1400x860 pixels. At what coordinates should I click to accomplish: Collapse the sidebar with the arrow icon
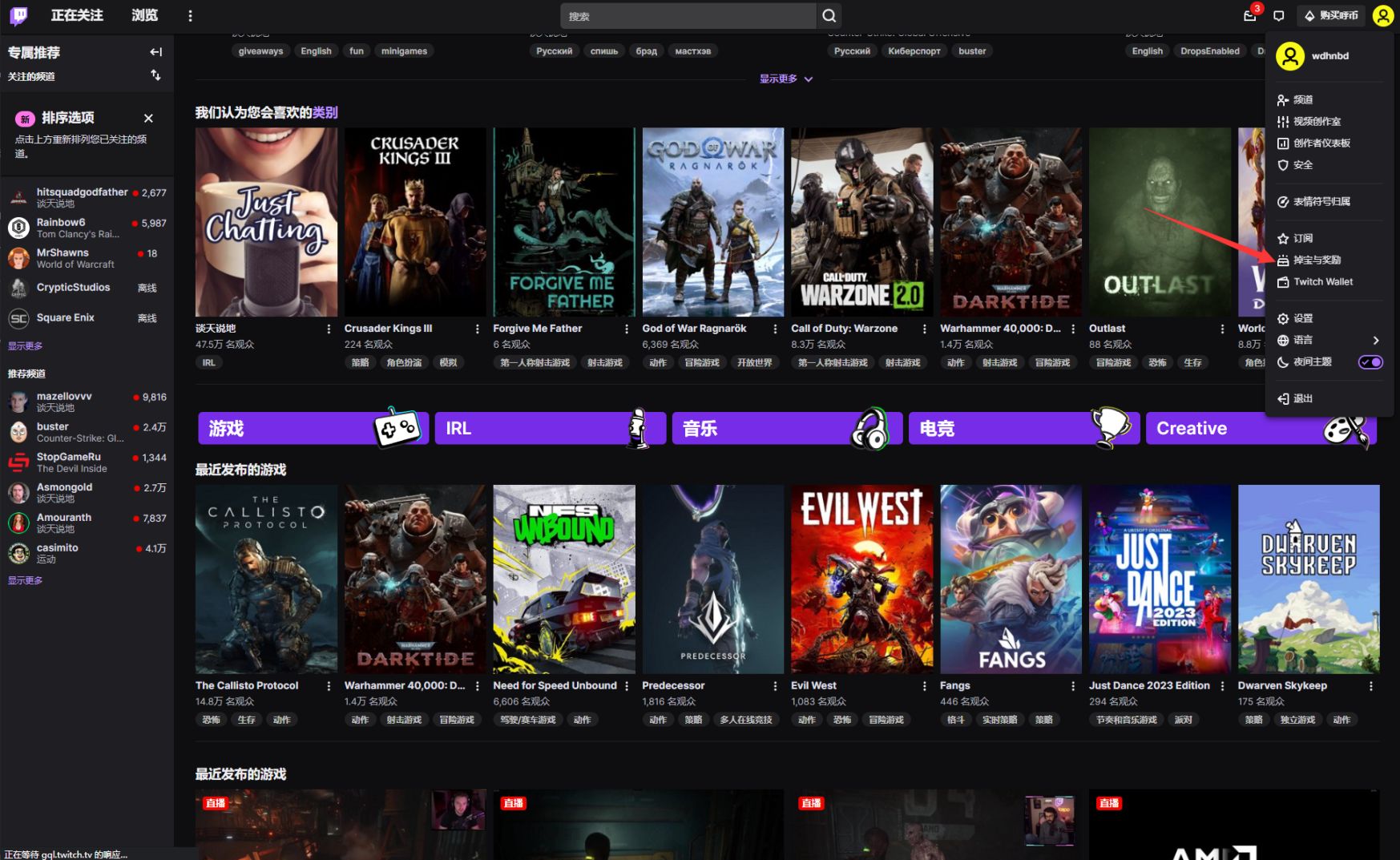point(155,52)
